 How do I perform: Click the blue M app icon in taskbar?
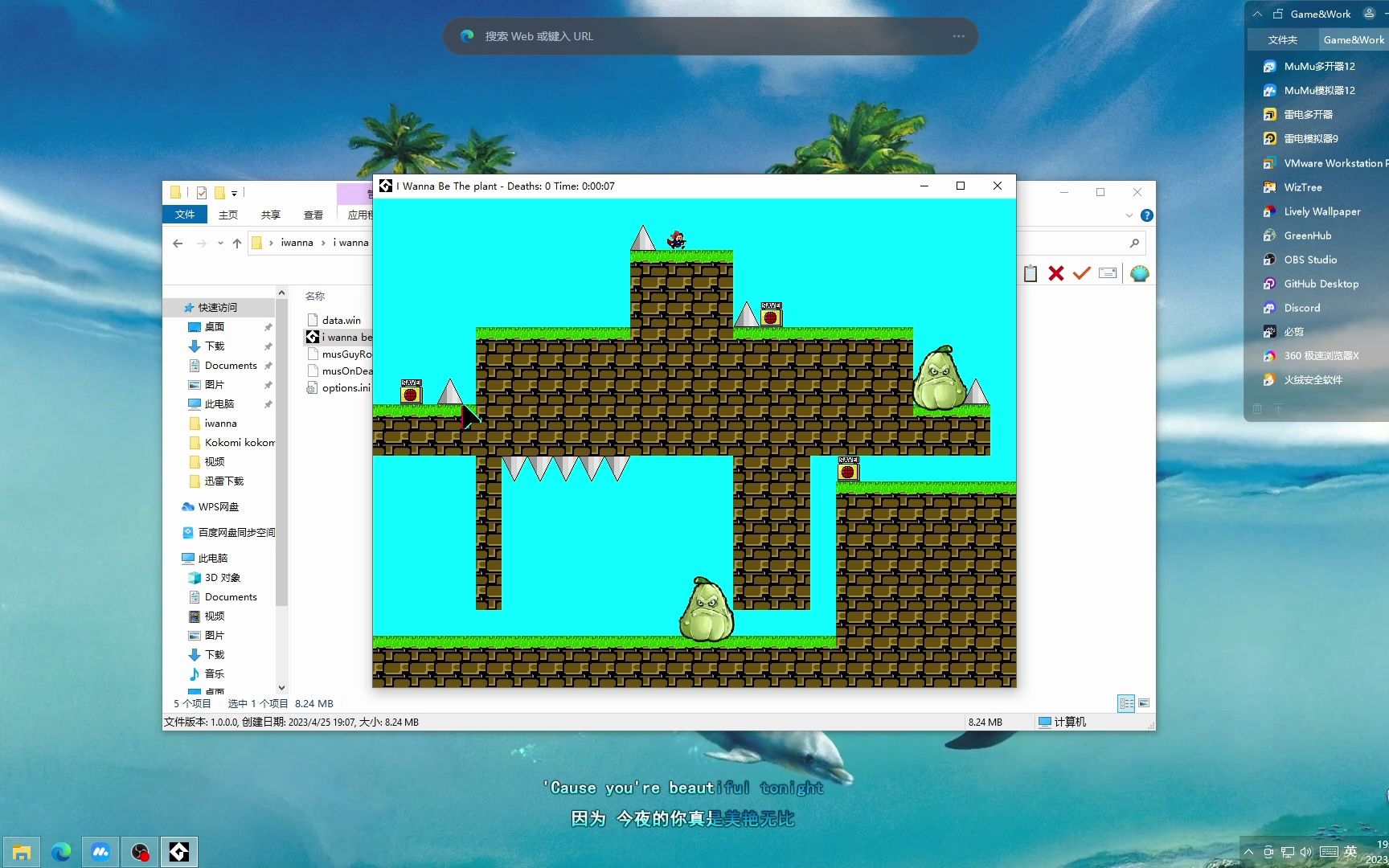point(100,852)
